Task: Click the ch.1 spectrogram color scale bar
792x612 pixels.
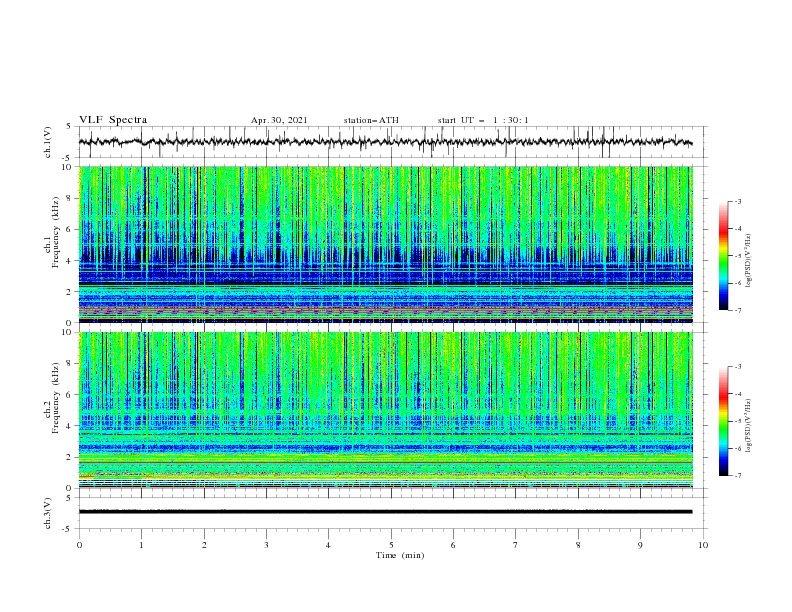Action: coord(723,256)
